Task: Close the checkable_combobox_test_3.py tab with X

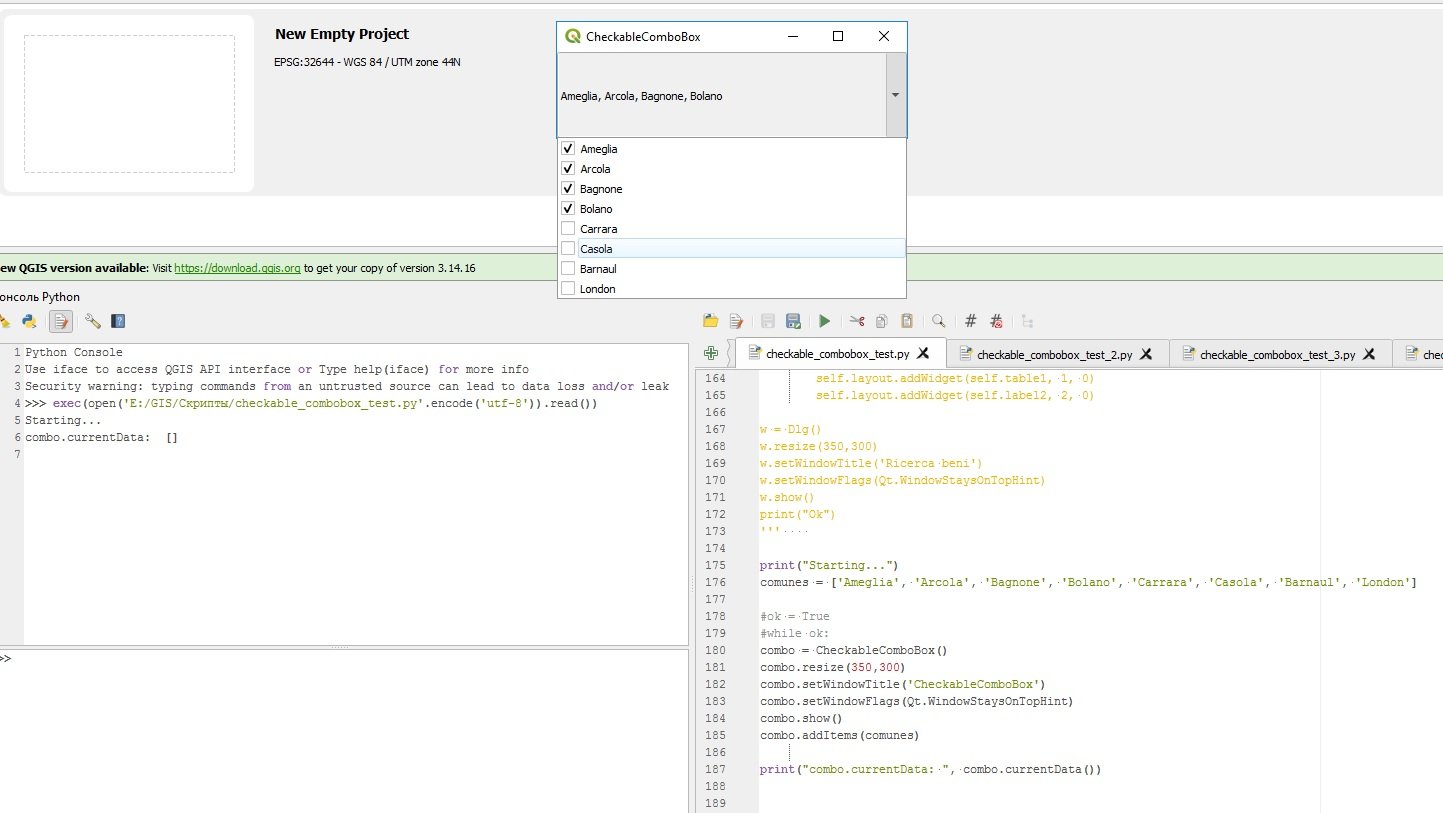Action: [x=1370, y=353]
